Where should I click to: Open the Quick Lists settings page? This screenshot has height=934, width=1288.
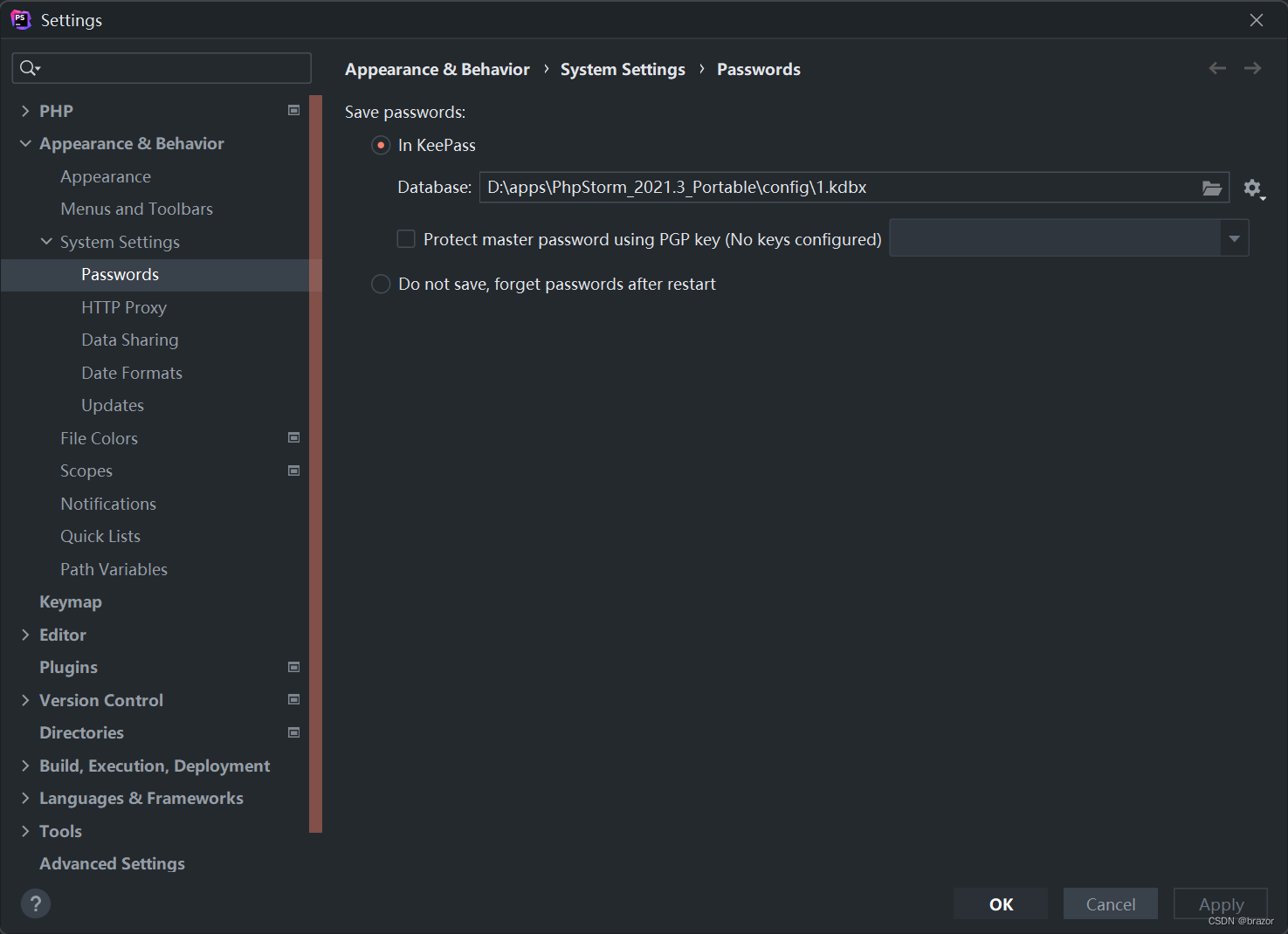(100, 536)
